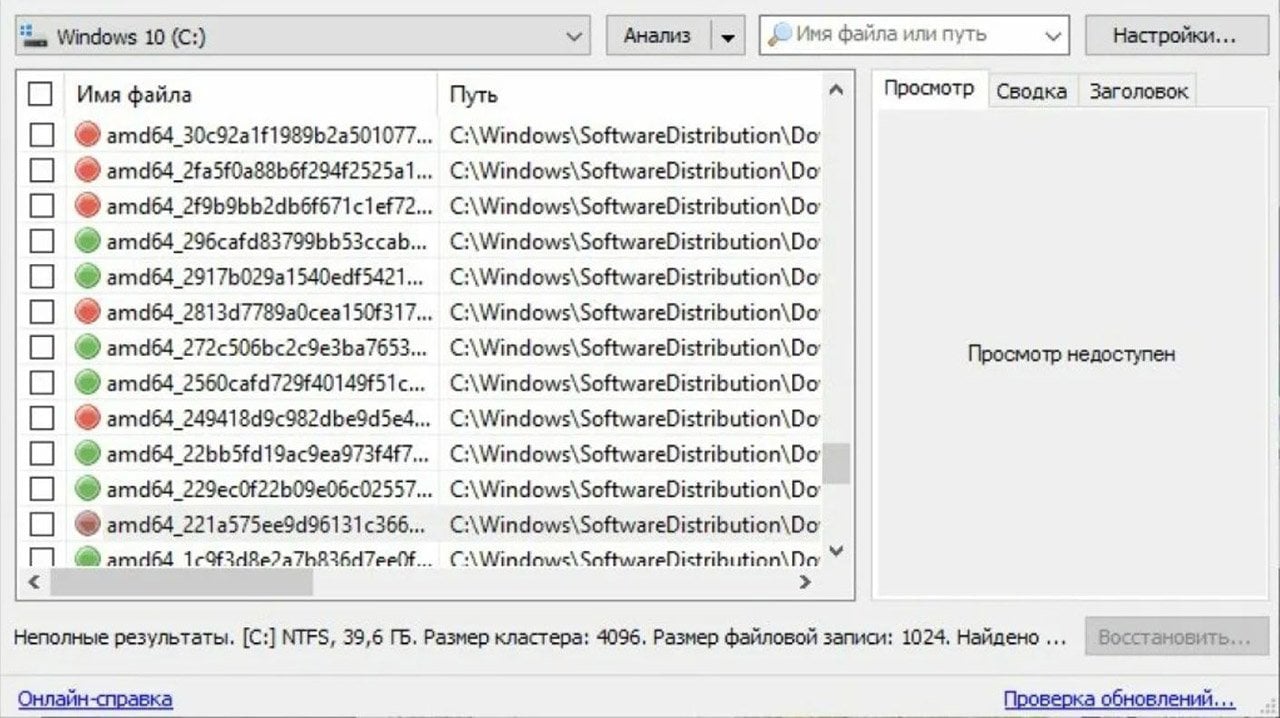This screenshot has height=718, width=1280.
Task: Click the Windows 10 (C:) drive icon
Action: coord(33,36)
